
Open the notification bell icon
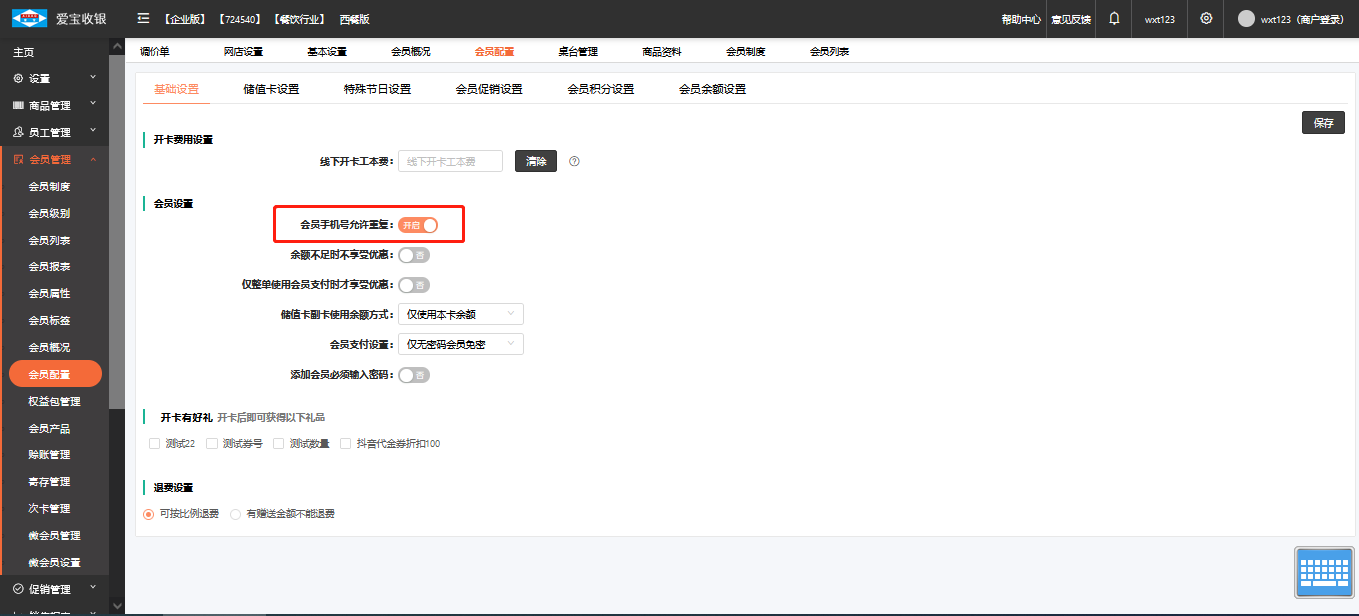coord(1114,19)
